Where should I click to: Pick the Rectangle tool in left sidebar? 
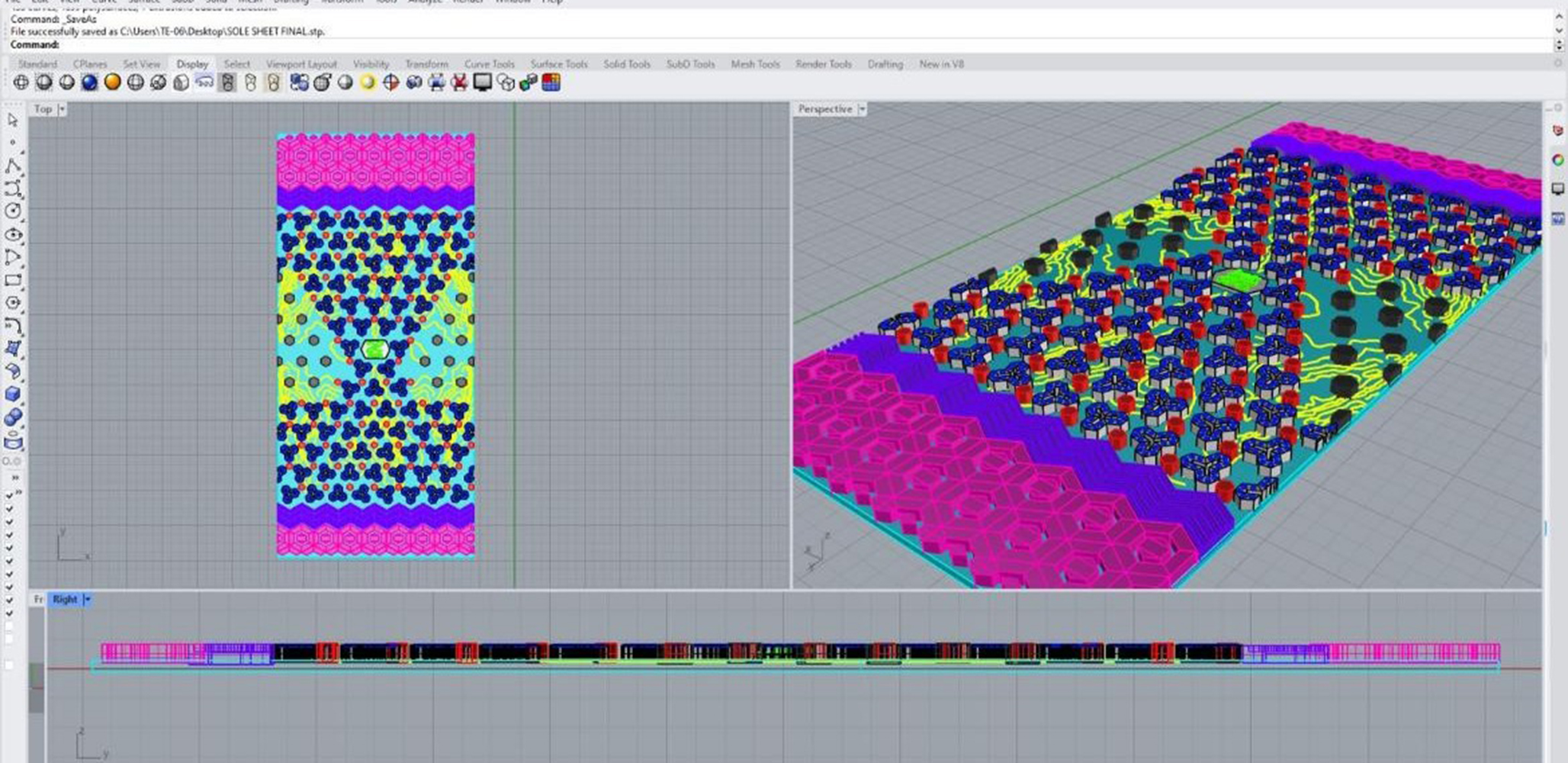click(x=13, y=280)
